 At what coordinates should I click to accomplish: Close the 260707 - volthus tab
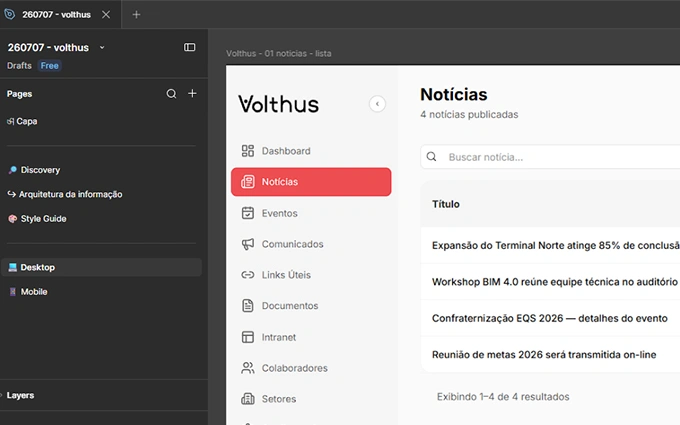(106, 15)
